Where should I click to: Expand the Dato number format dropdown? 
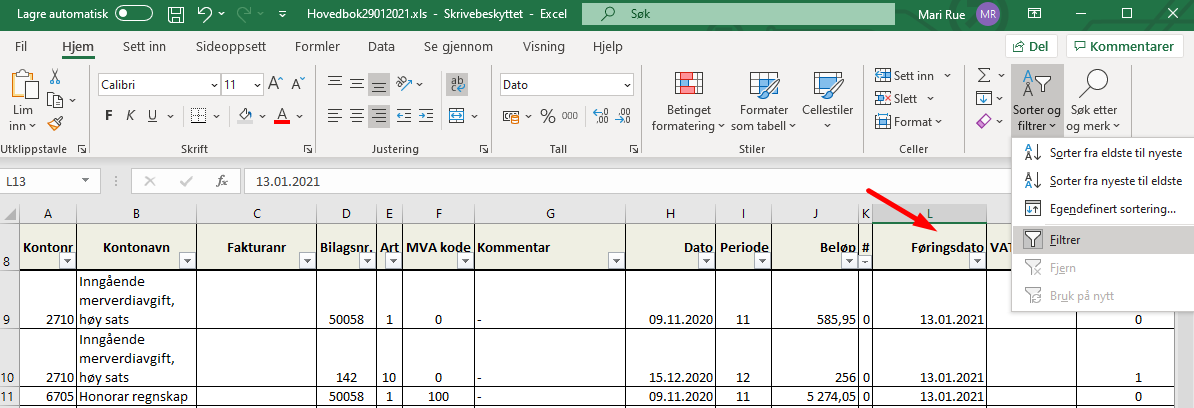[625, 85]
